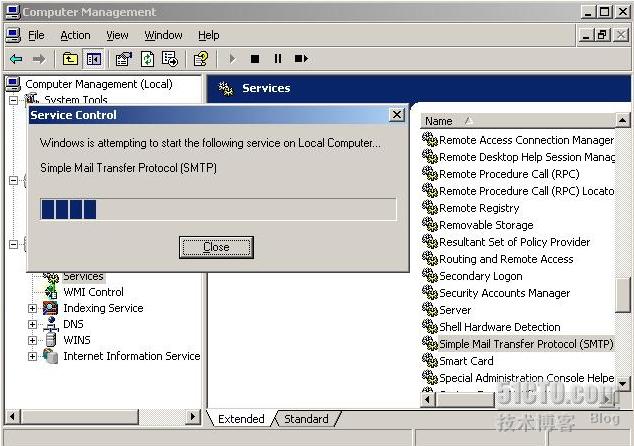The height and width of the screenshot is (446, 634).
Task: Dismiss Service Control dialog with X
Action: (x=397, y=115)
